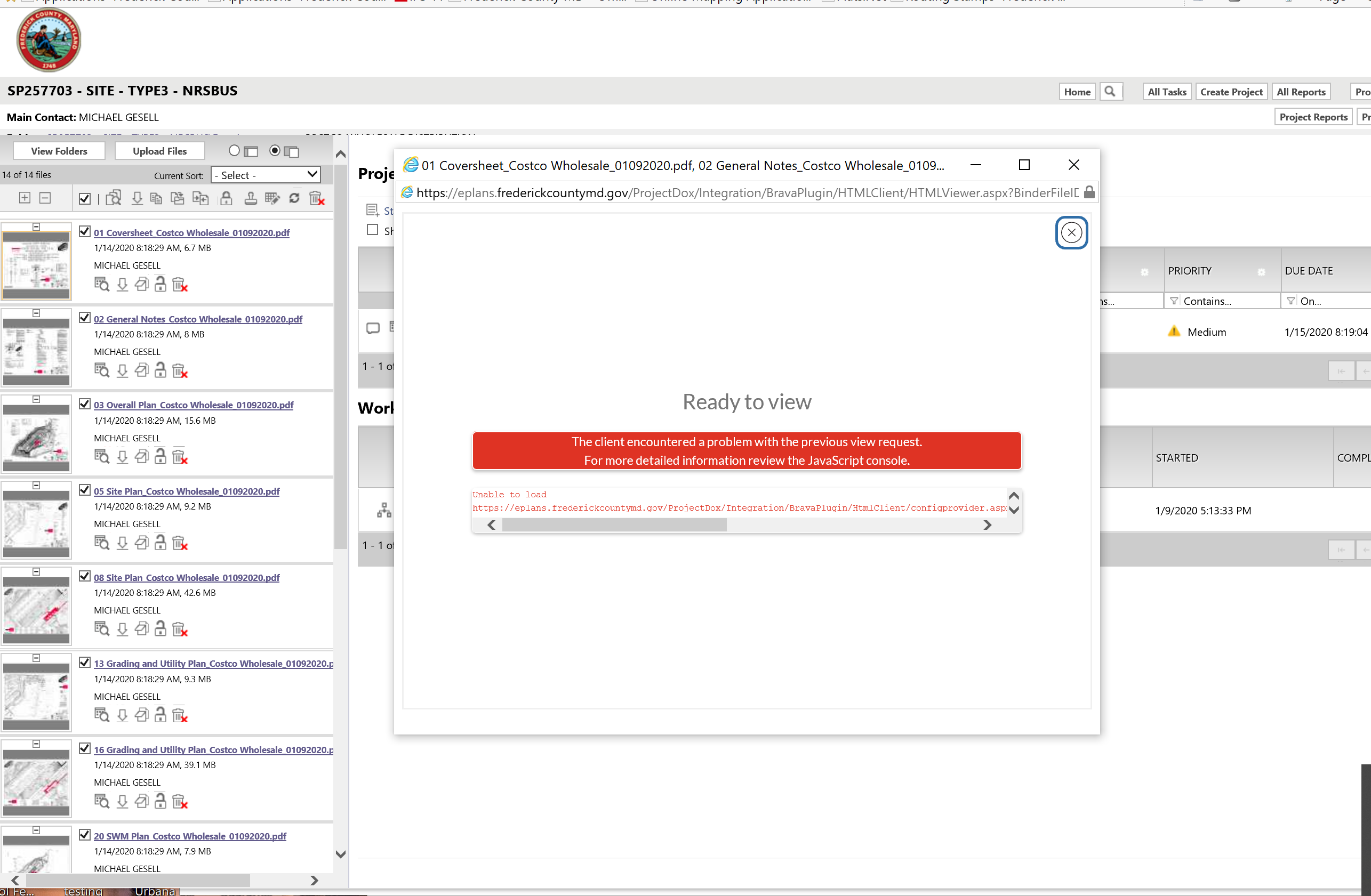Click the stamp icon in files toolbar

pyautogui.click(x=251, y=199)
